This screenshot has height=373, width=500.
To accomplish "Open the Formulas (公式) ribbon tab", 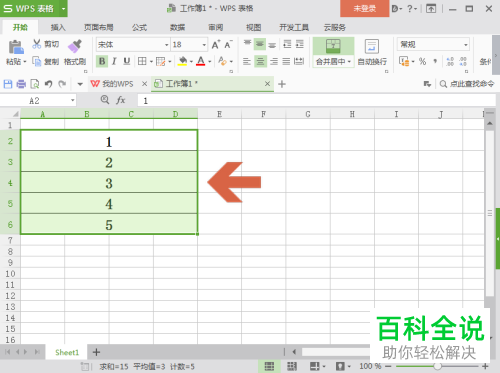I will click(x=139, y=27).
